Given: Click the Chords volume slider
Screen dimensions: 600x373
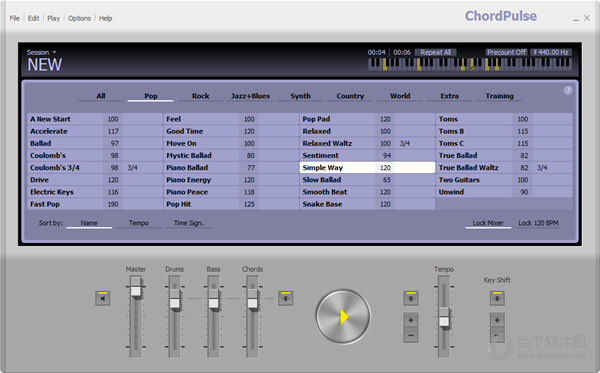Looking at the screenshot, I should 252,298.
